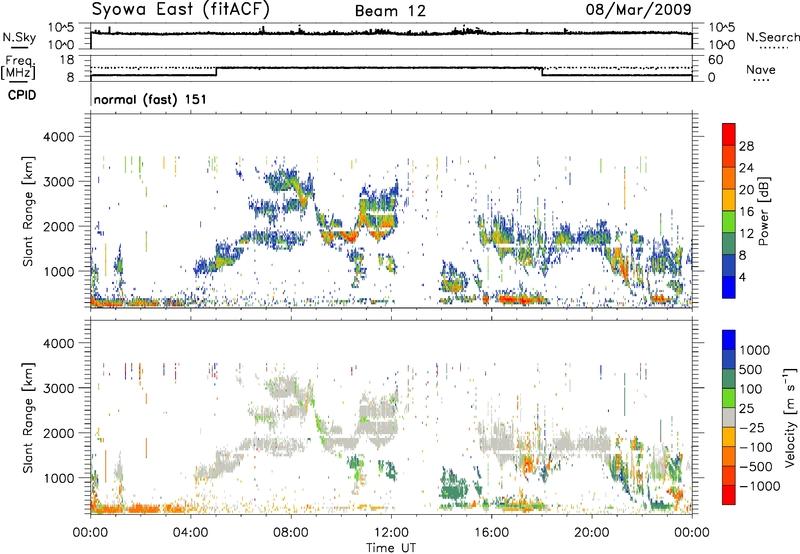
Task: Pick the red bottom segment of Velocity colour bar
Action: (x=729, y=495)
